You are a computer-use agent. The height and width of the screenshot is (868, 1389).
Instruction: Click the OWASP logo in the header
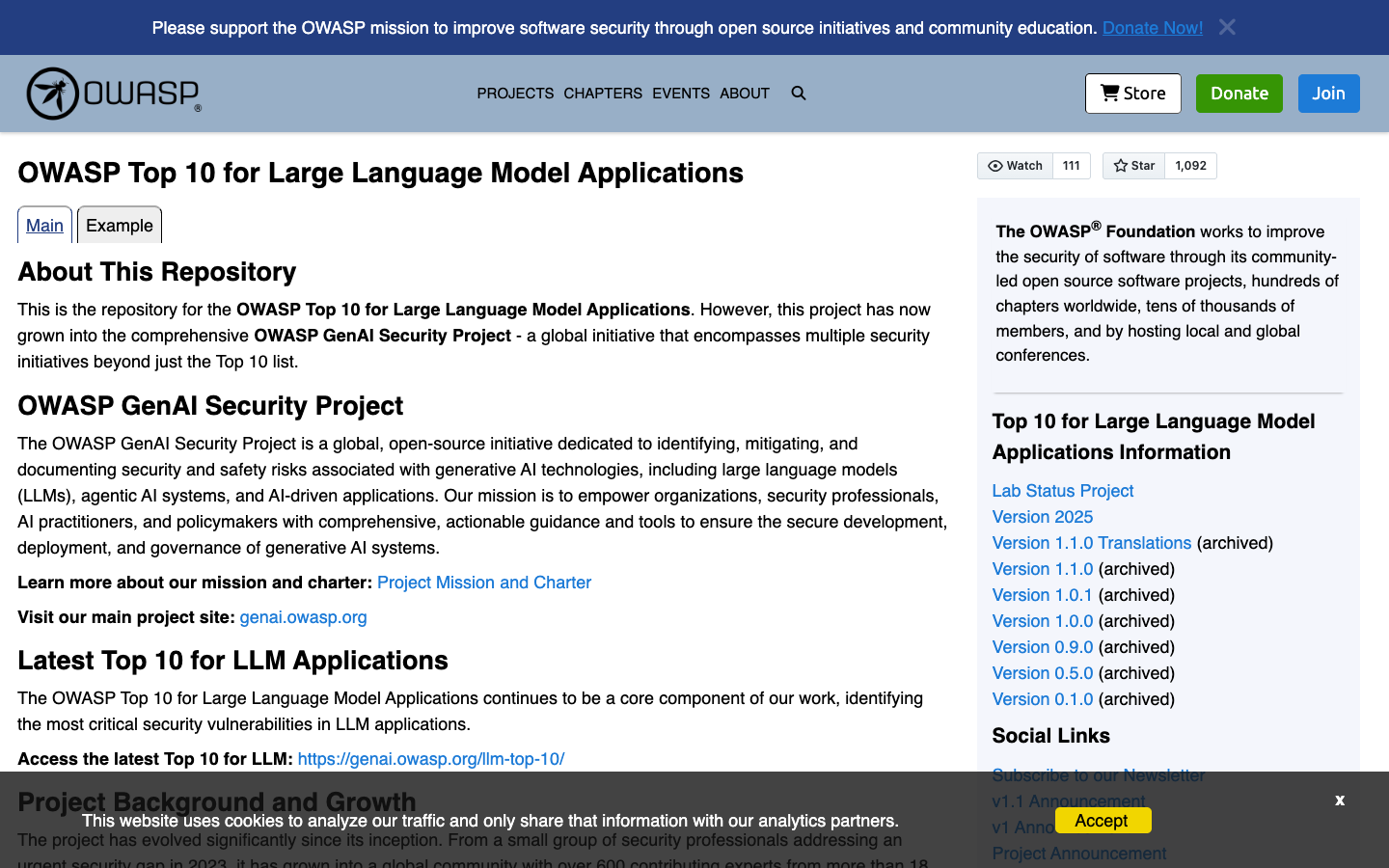tap(113, 93)
